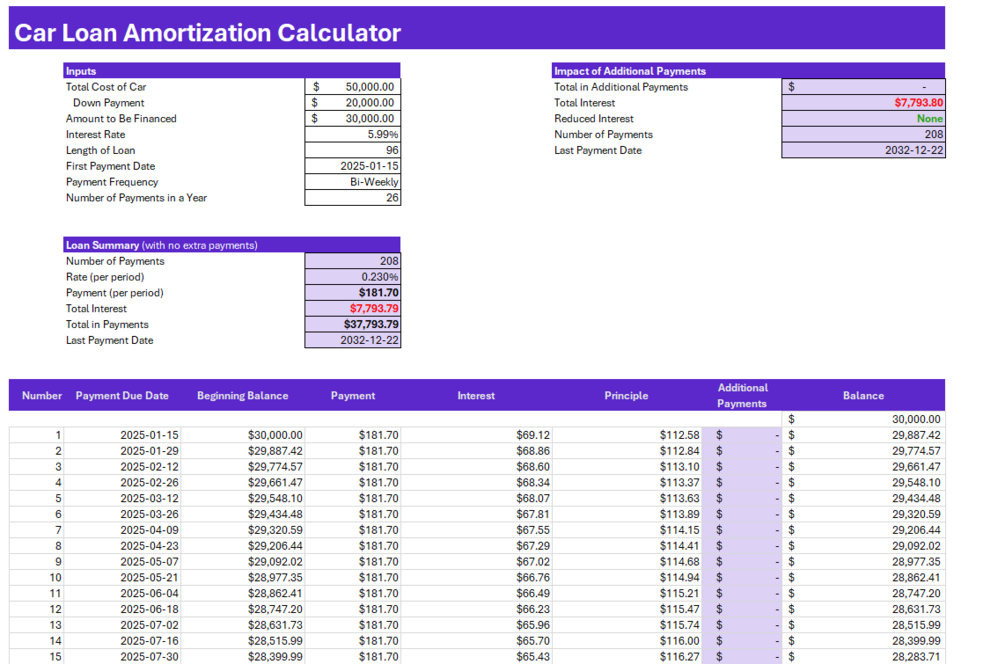Select principle value $115.21 in row 11
This screenshot has height=664, width=1005.
coord(626,593)
